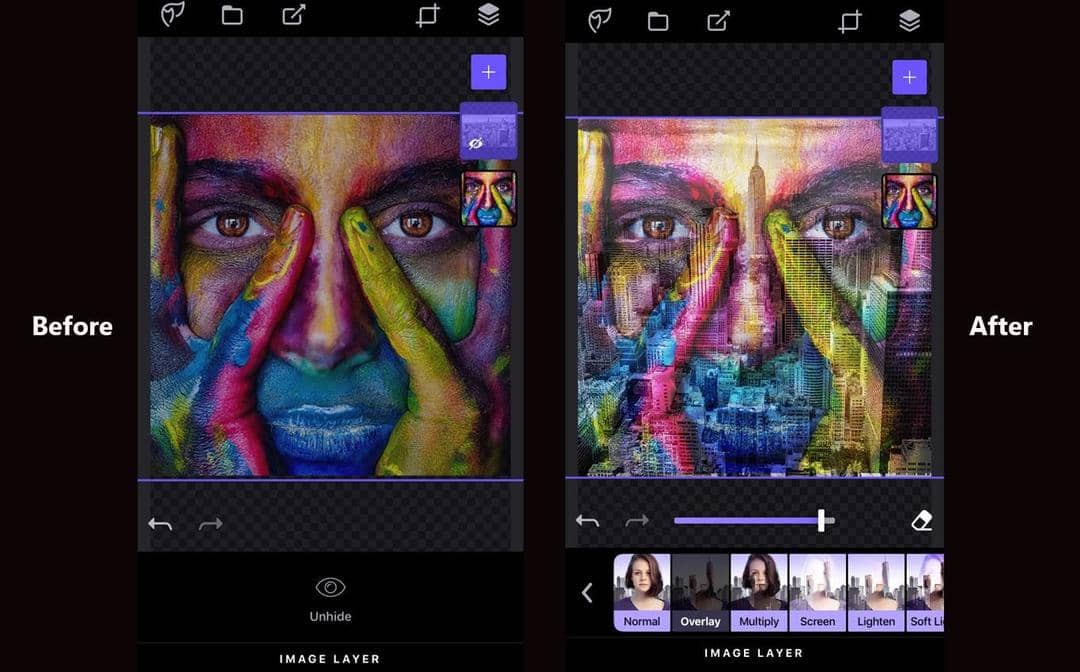The width and height of the screenshot is (1080, 672).
Task: Open the folder icon in Before panel
Action: [x=232, y=15]
